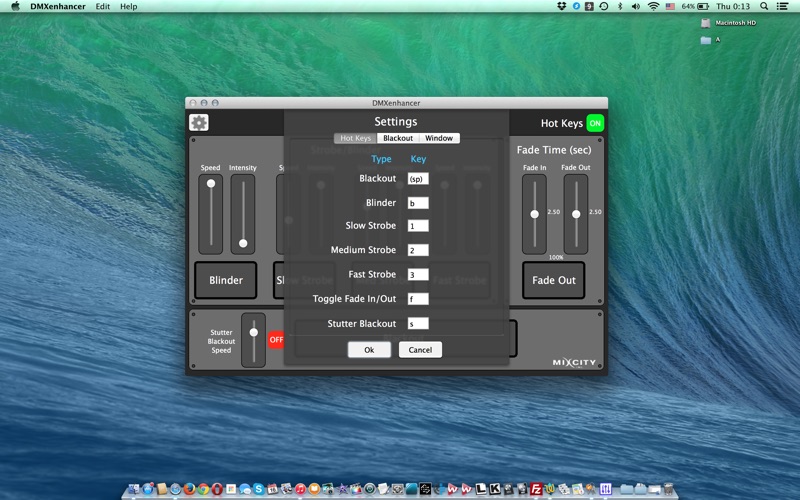Switch to the Hot Keys settings tab
This screenshot has width=800, height=500.
[355, 138]
